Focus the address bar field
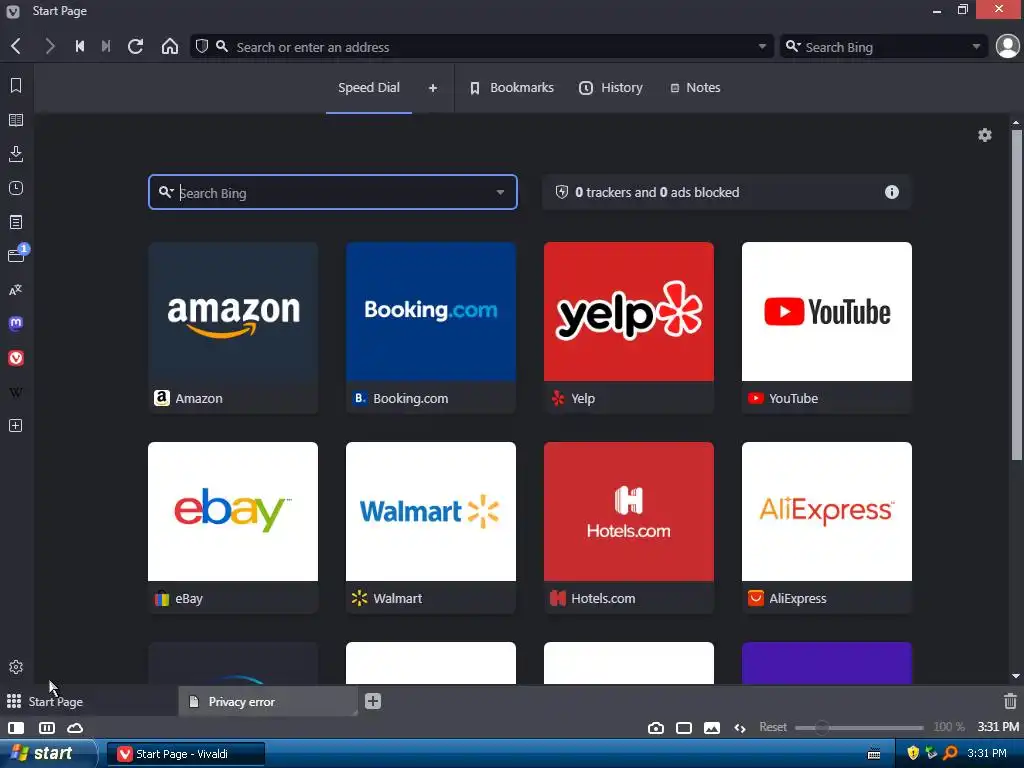Viewport: 1024px width, 768px height. (482, 46)
